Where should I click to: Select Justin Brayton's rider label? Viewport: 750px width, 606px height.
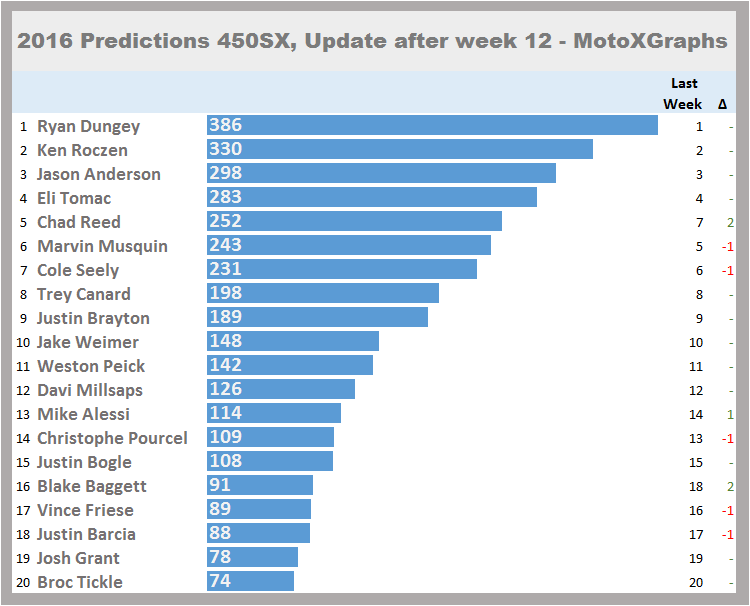(93, 318)
